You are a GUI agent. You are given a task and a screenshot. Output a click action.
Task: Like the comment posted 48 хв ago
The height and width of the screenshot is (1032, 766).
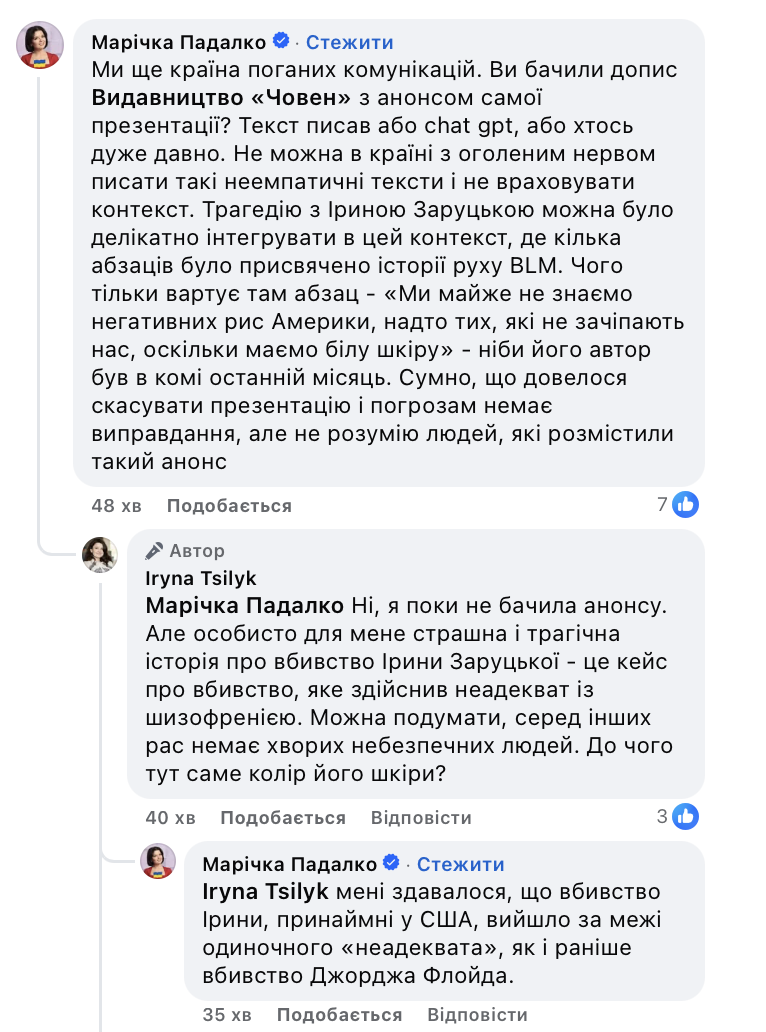pos(229,506)
